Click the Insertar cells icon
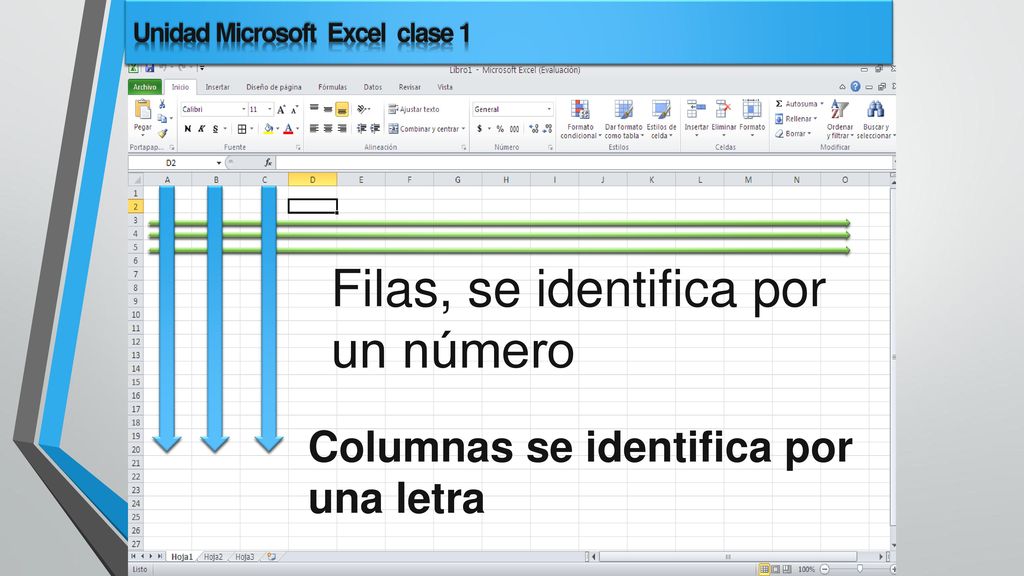1024x576 pixels. tap(696, 109)
